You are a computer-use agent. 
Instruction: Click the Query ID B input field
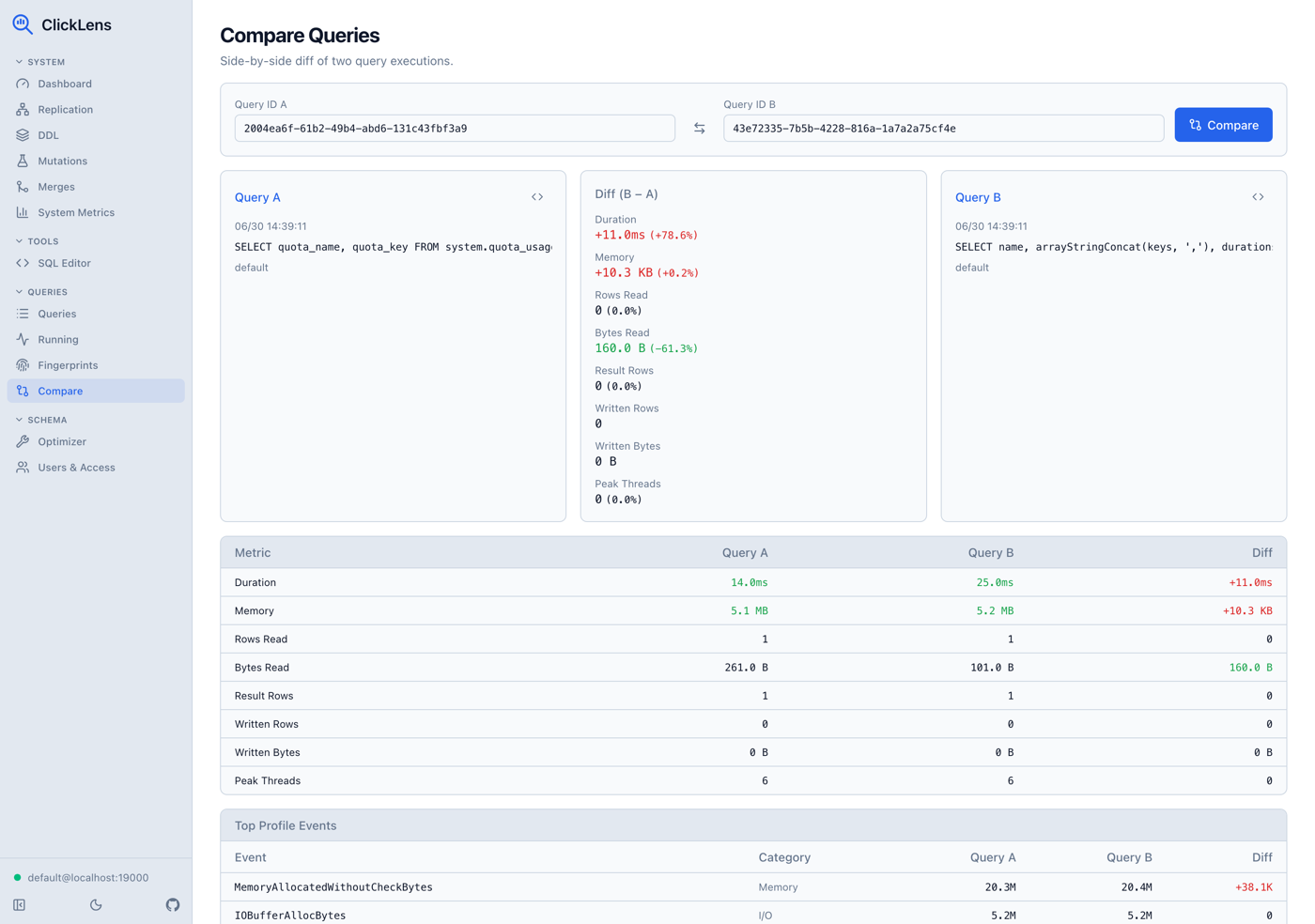pyautogui.click(x=943, y=129)
